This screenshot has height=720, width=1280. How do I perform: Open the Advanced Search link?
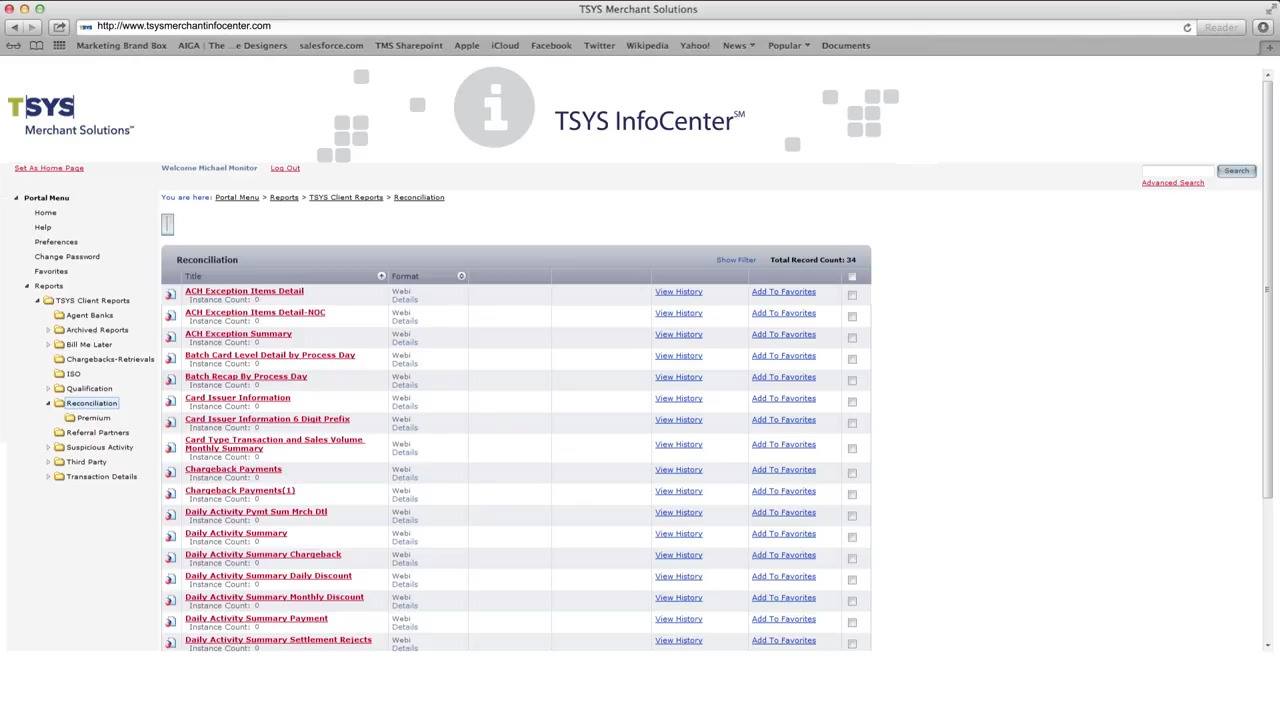coord(1173,183)
